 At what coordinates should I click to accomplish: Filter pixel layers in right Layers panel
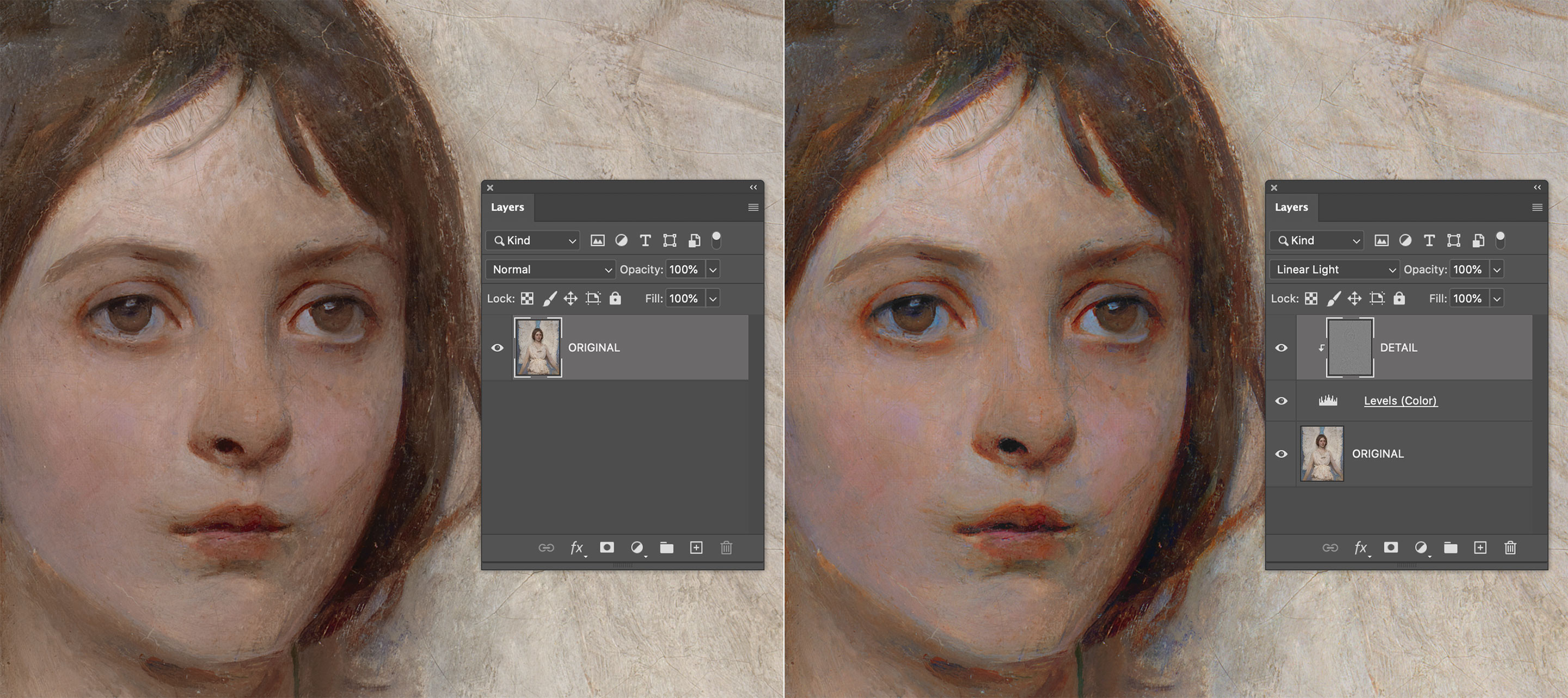(x=1382, y=240)
